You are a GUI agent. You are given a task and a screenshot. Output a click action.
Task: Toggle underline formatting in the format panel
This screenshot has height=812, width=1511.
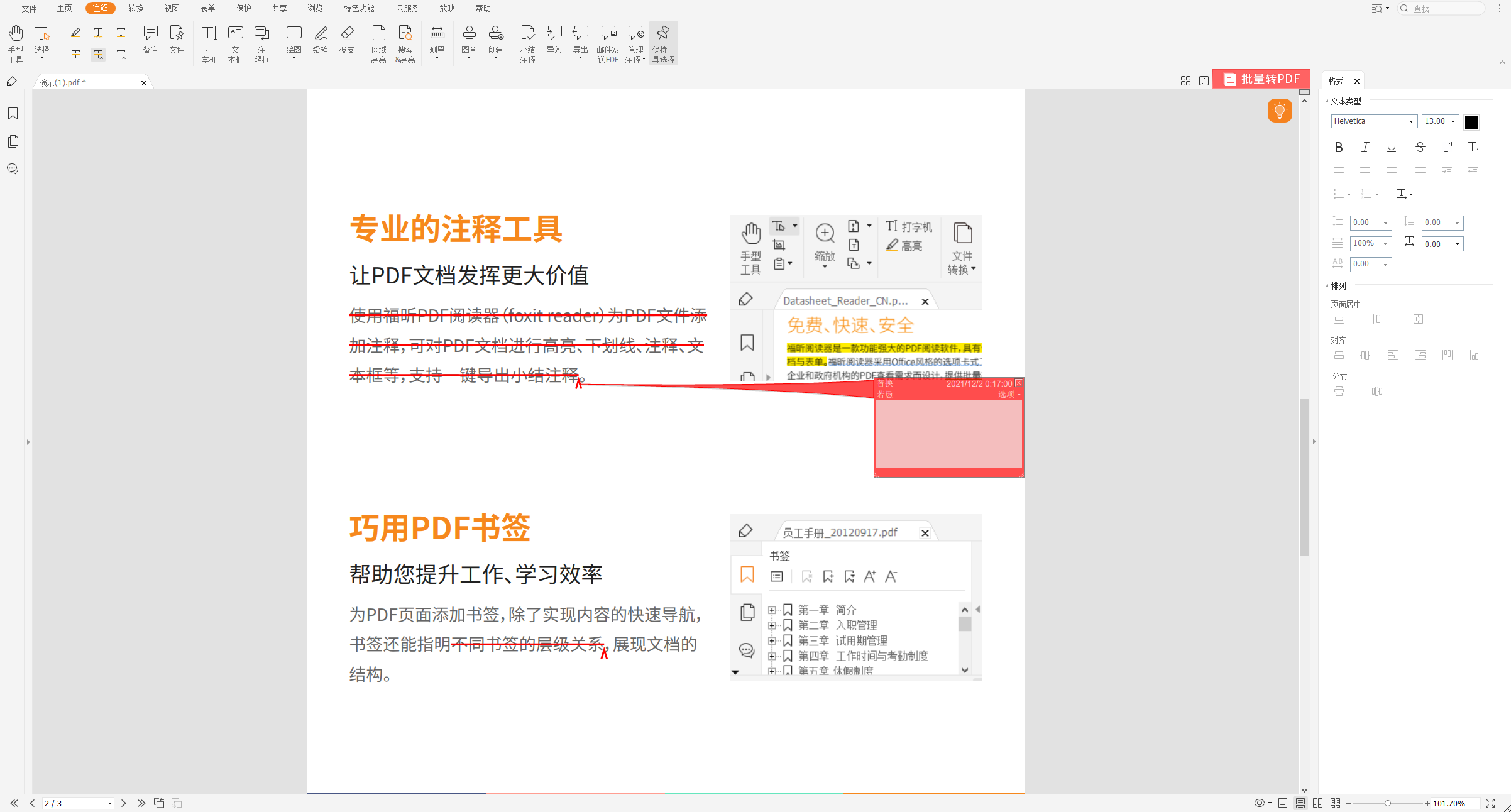[x=1392, y=147]
